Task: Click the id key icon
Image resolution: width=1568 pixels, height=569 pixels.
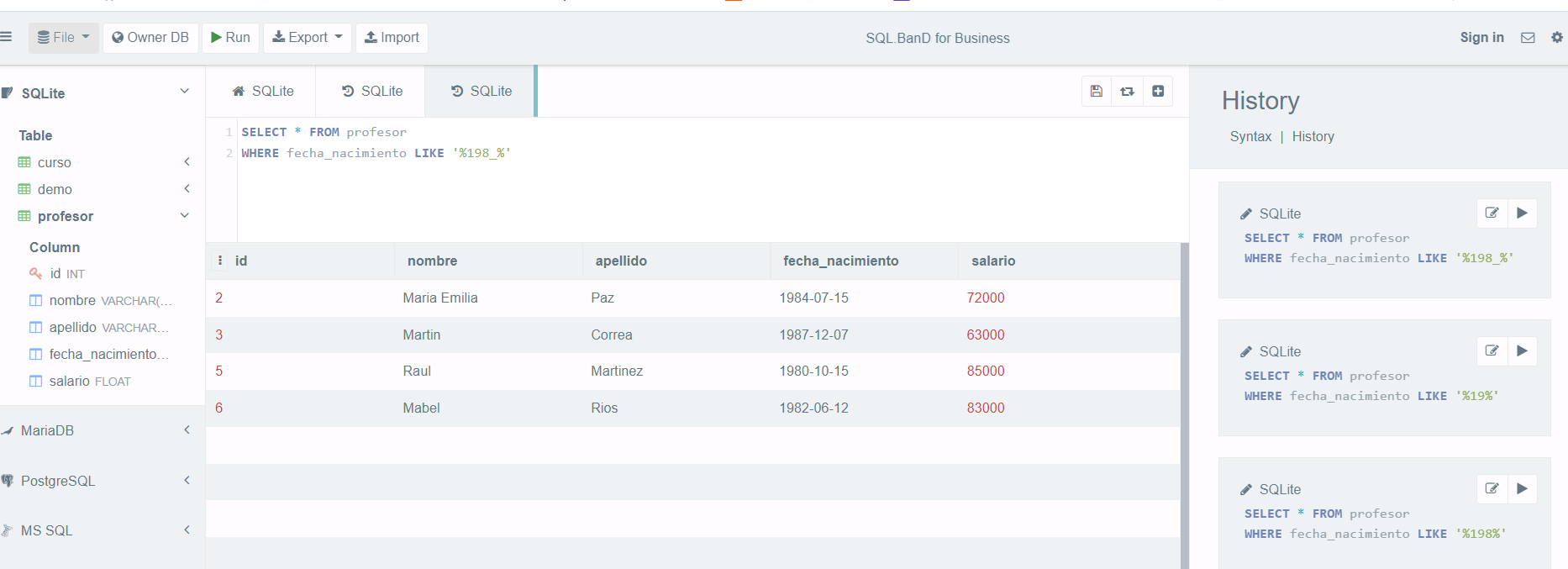Action: click(35, 273)
